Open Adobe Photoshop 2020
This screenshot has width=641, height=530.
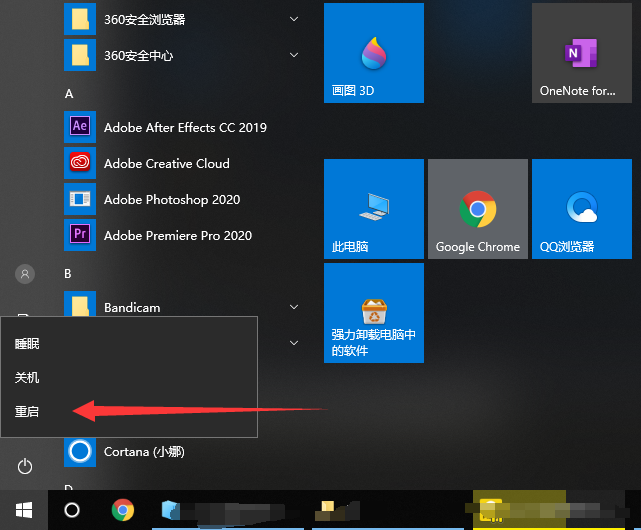(177, 200)
